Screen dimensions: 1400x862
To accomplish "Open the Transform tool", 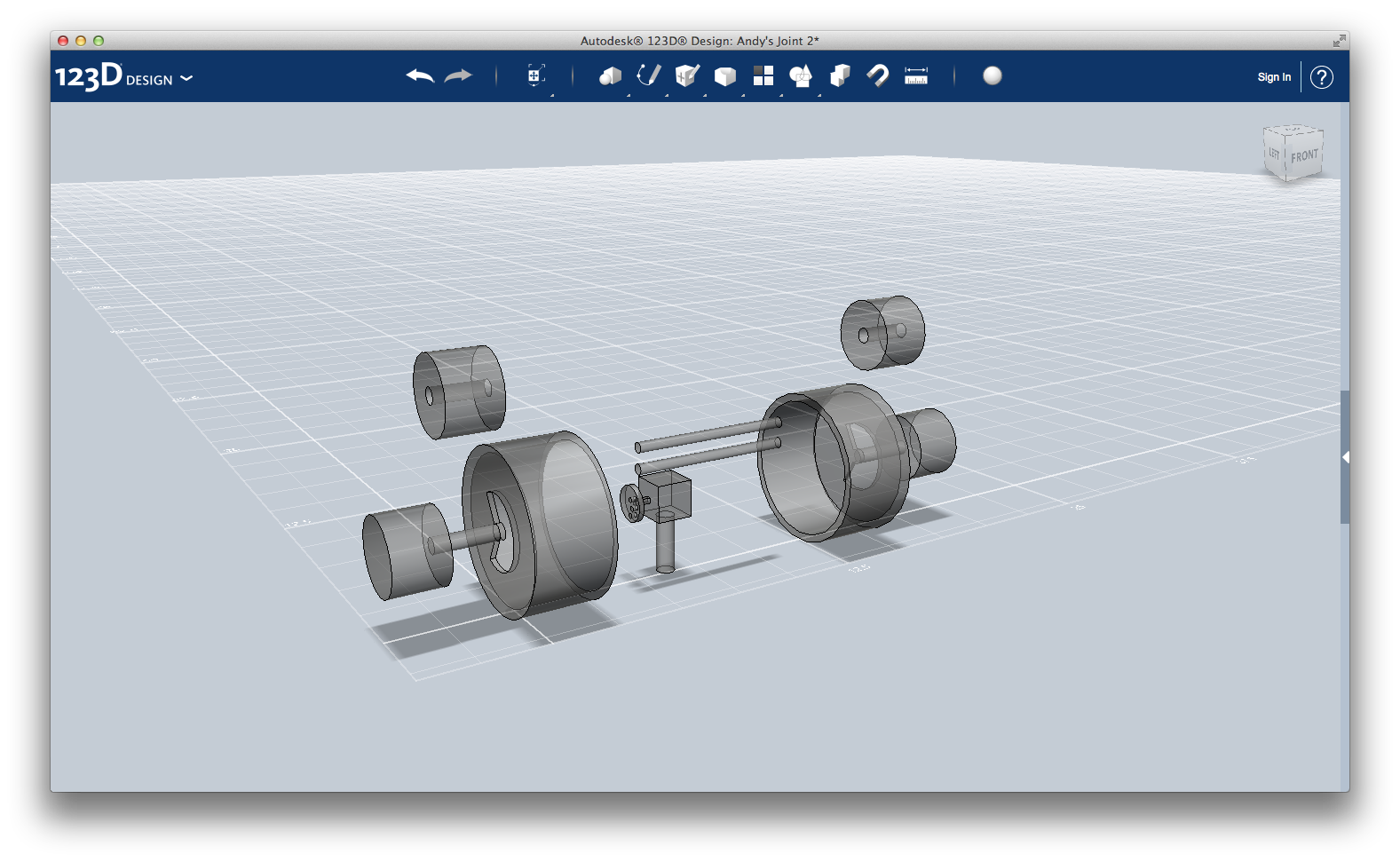I will coord(535,76).
